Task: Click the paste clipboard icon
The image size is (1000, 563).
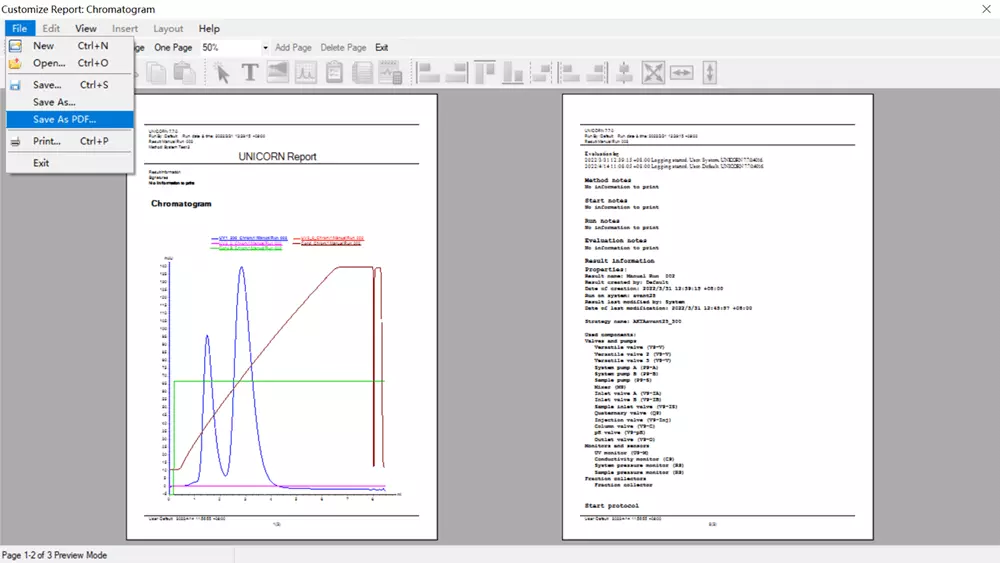Action: 184,73
